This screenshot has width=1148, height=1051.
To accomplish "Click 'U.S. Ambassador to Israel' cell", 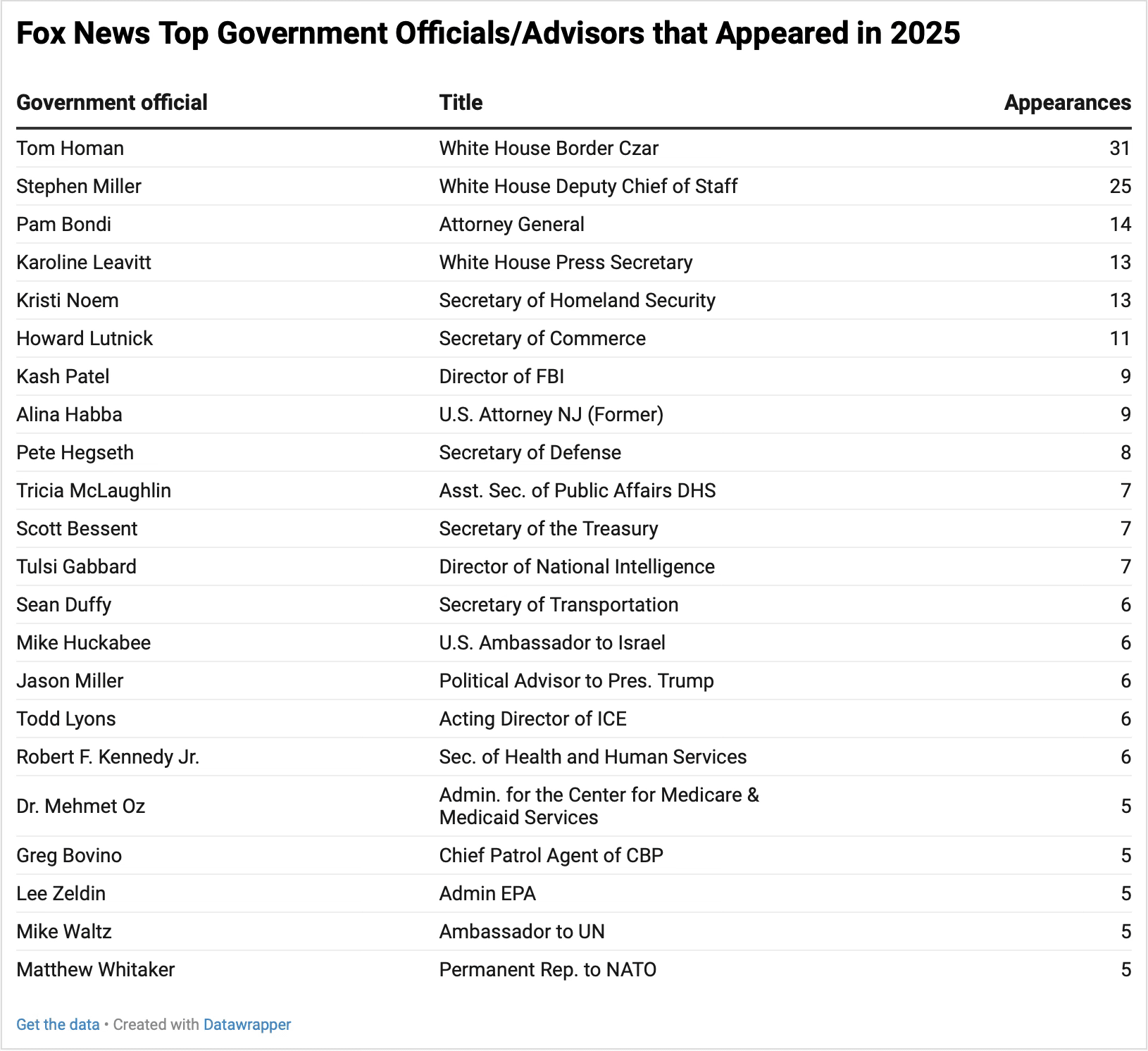I will coord(552,642).
